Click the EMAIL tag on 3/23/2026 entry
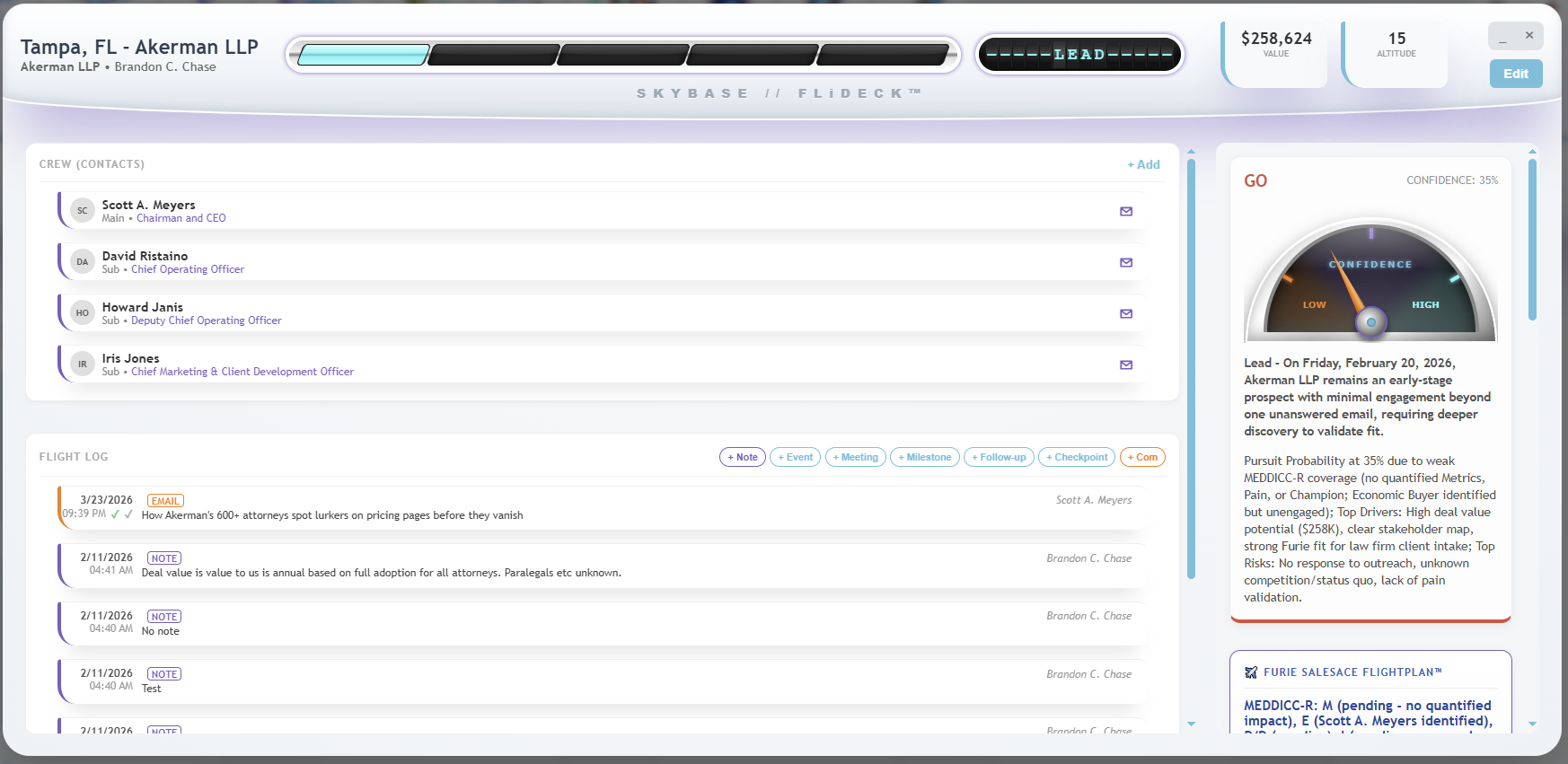The width and height of the screenshot is (1568, 764). click(165, 501)
